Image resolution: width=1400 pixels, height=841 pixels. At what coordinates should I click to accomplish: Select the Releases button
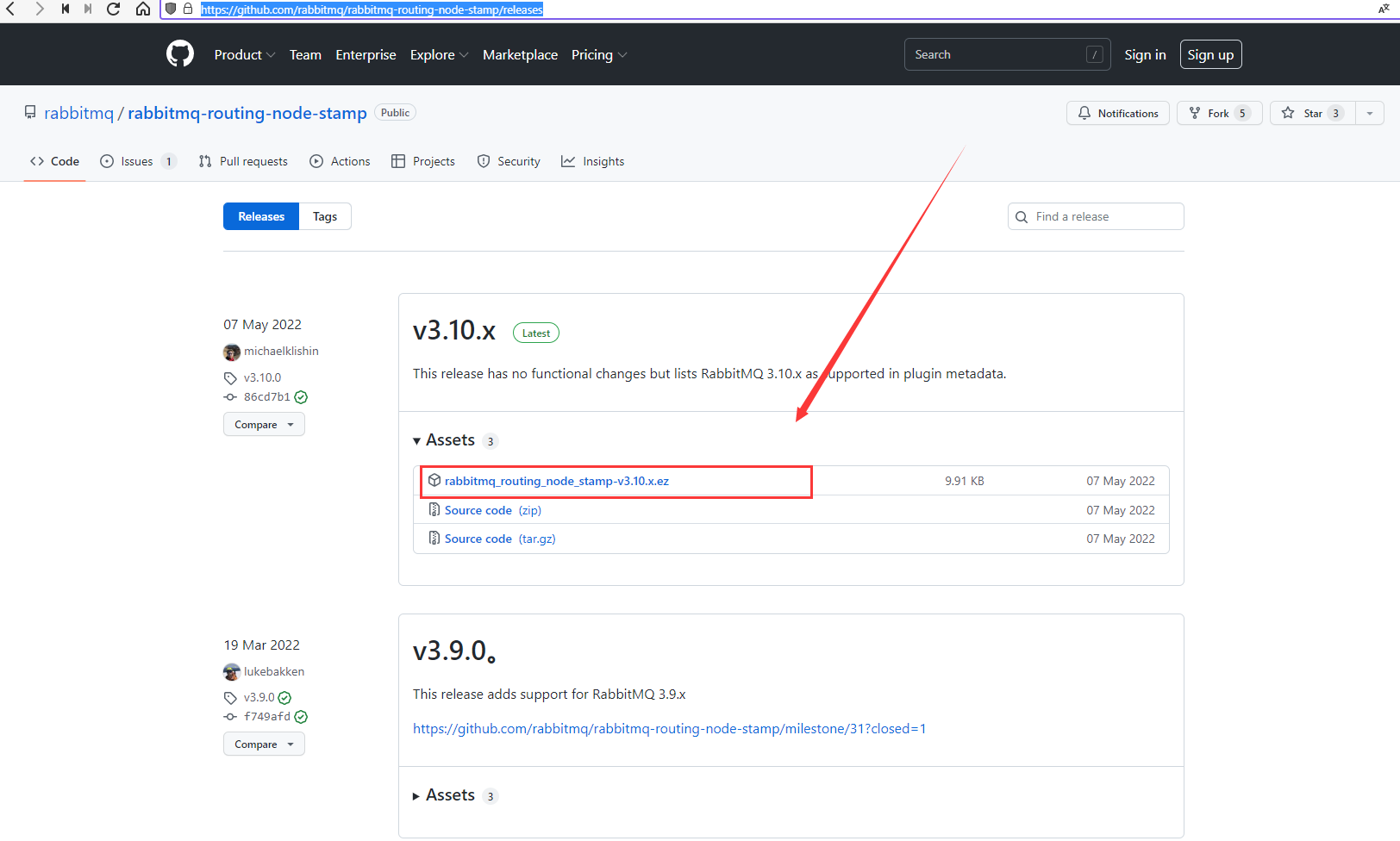tap(261, 216)
